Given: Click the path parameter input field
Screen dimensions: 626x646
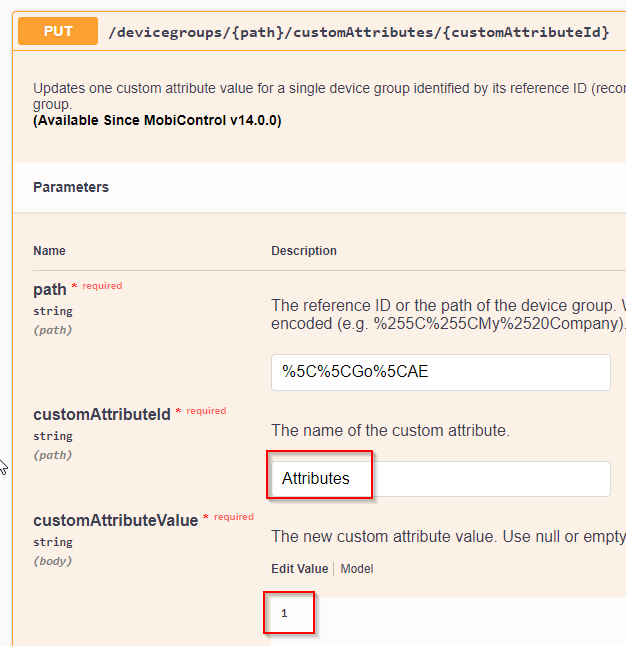Looking at the screenshot, I should click(440, 372).
